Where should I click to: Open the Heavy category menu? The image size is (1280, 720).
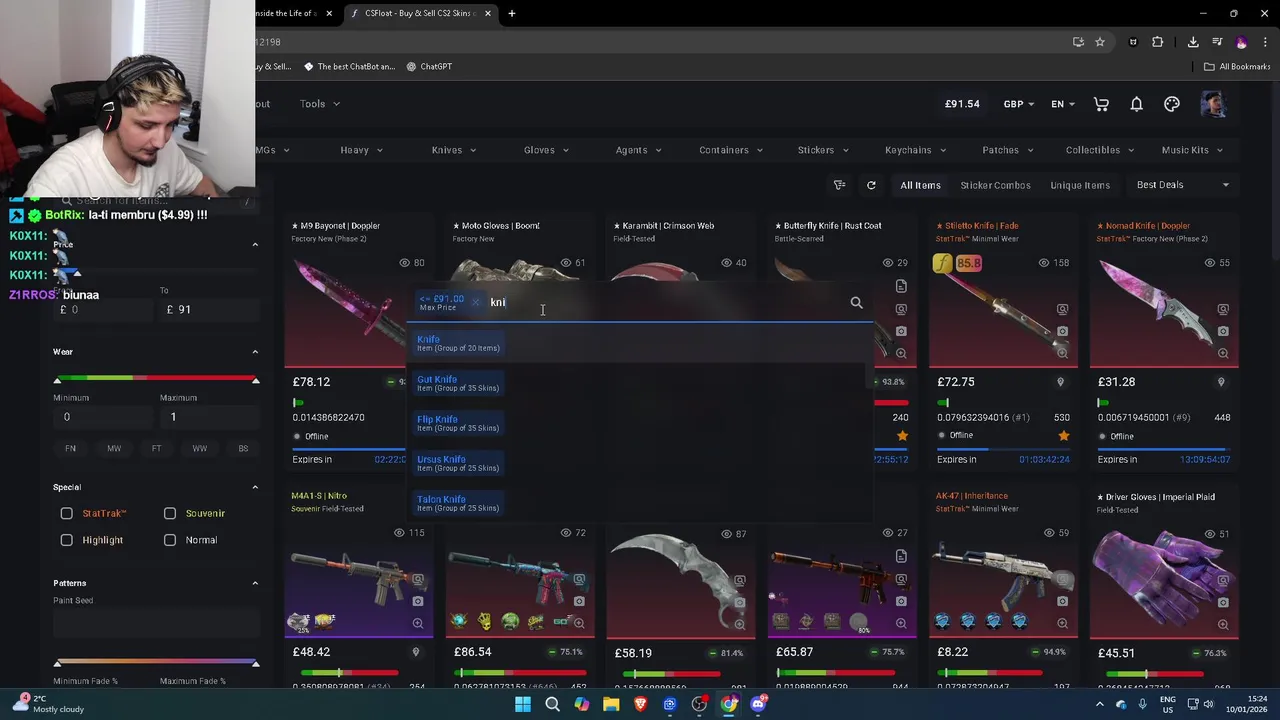point(361,150)
